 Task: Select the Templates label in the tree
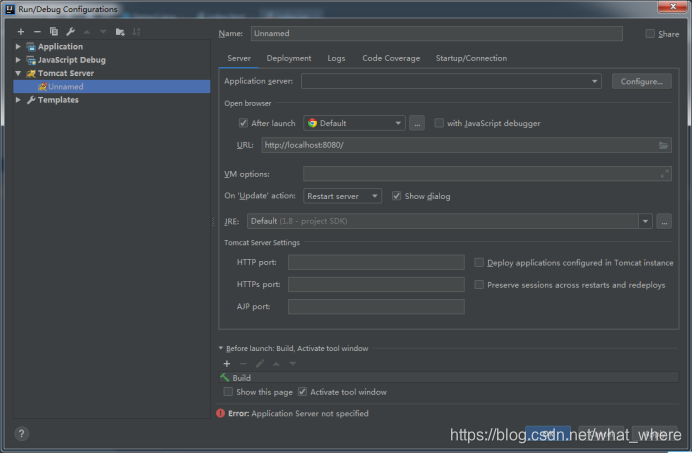pos(58,100)
